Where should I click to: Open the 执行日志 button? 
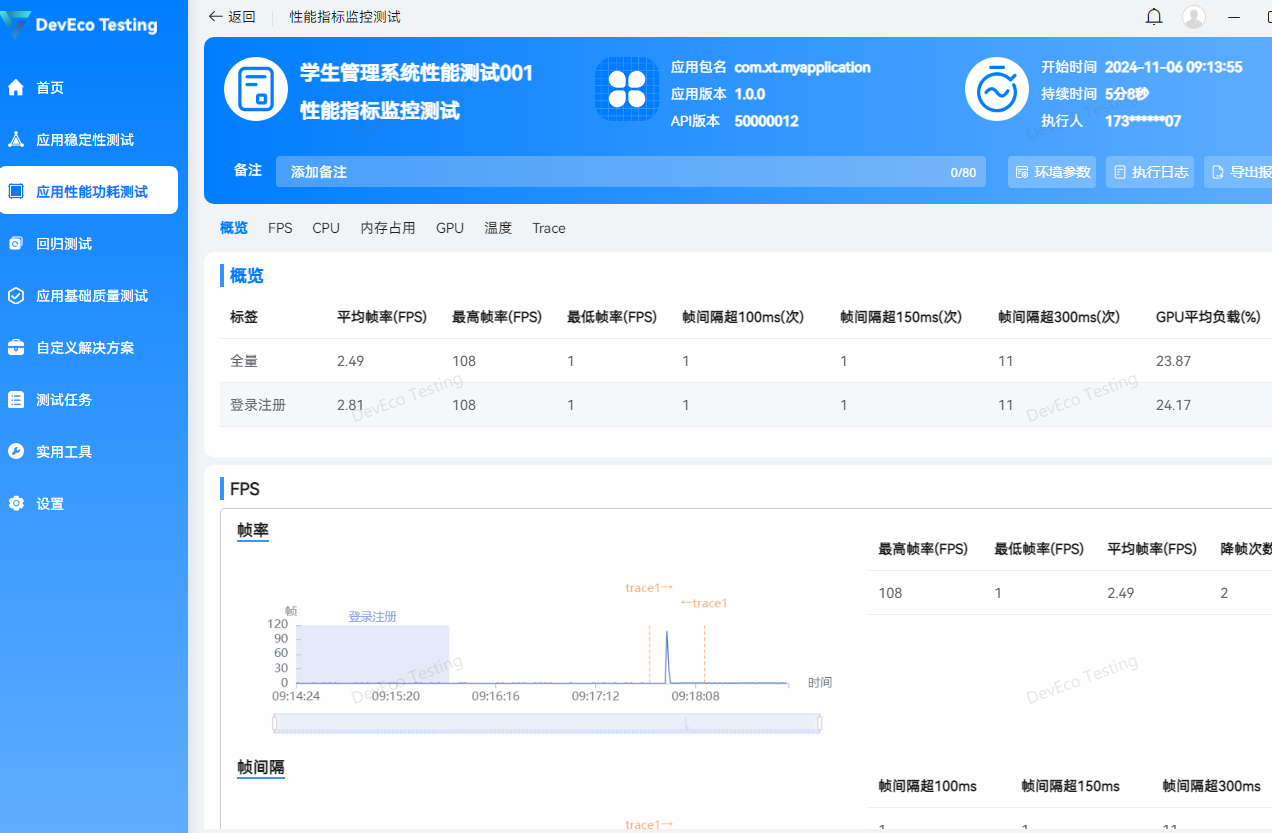coord(1150,172)
